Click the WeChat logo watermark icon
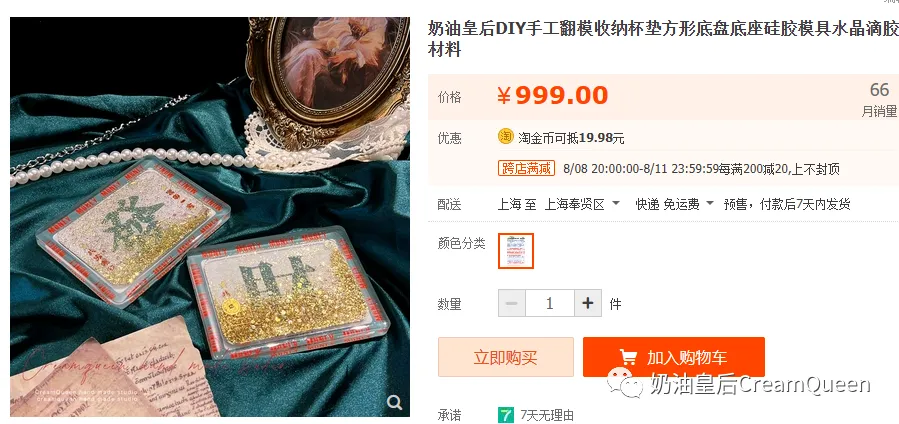899x424 pixels. click(625, 383)
